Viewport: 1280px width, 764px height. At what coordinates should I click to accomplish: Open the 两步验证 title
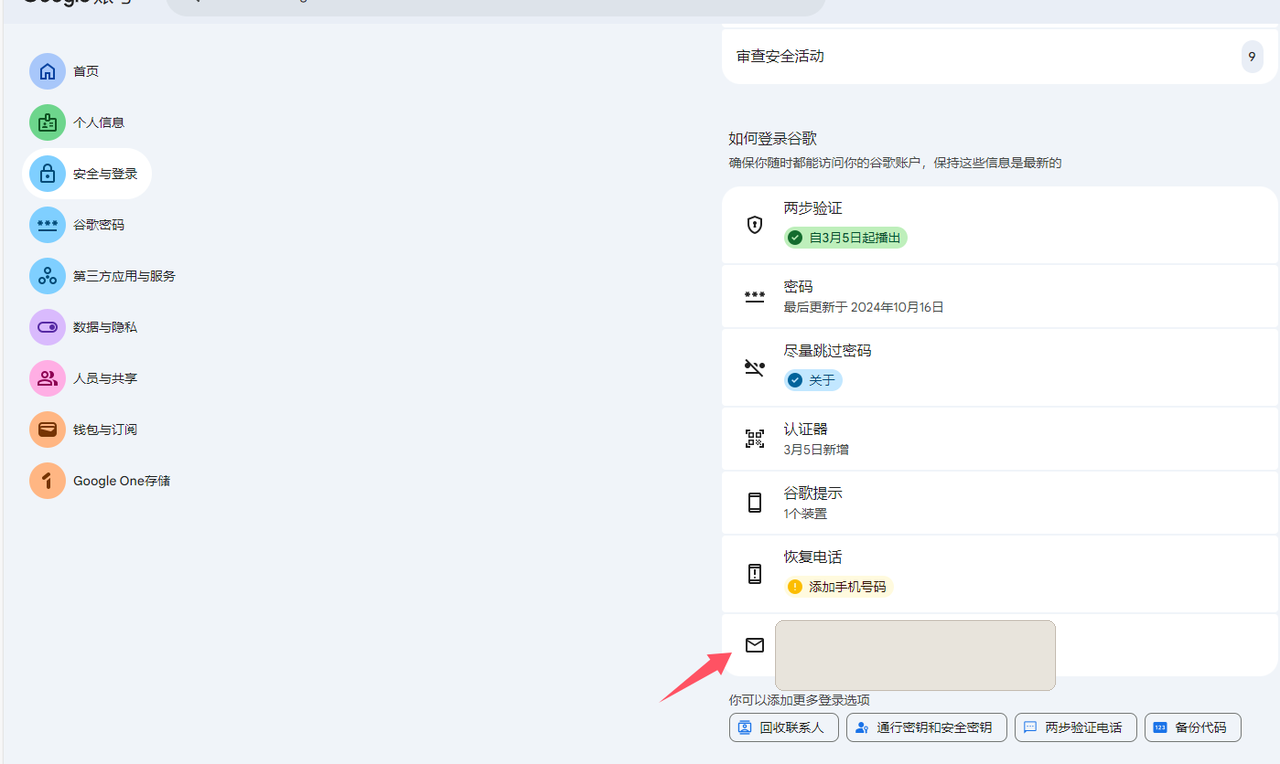813,208
